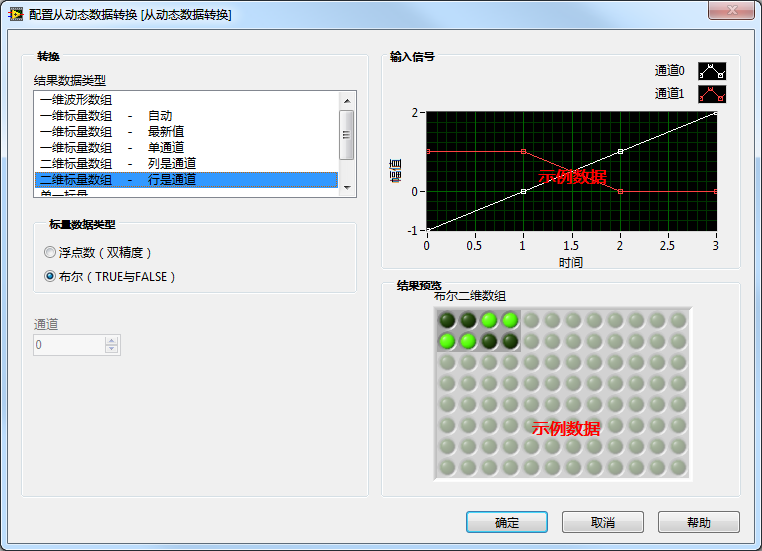Increment the 通道 stepper value

(112, 339)
